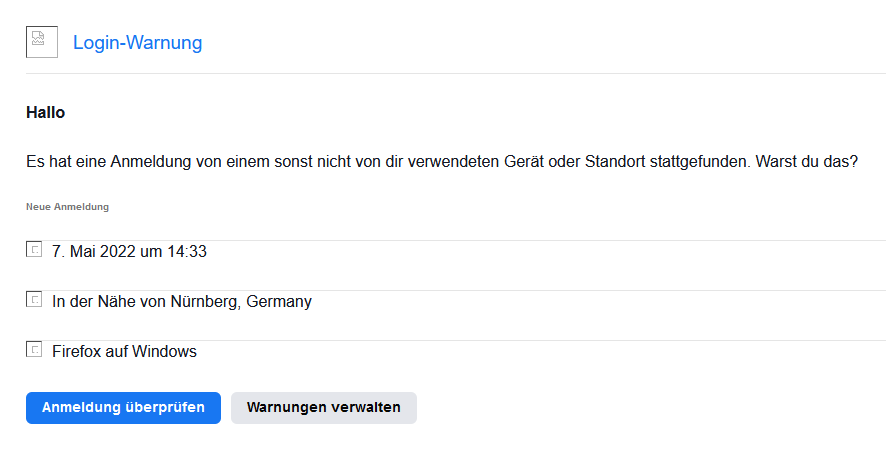Open the Login-Warnung header link
Viewport: 886px width, 449px height.
click(x=137, y=42)
